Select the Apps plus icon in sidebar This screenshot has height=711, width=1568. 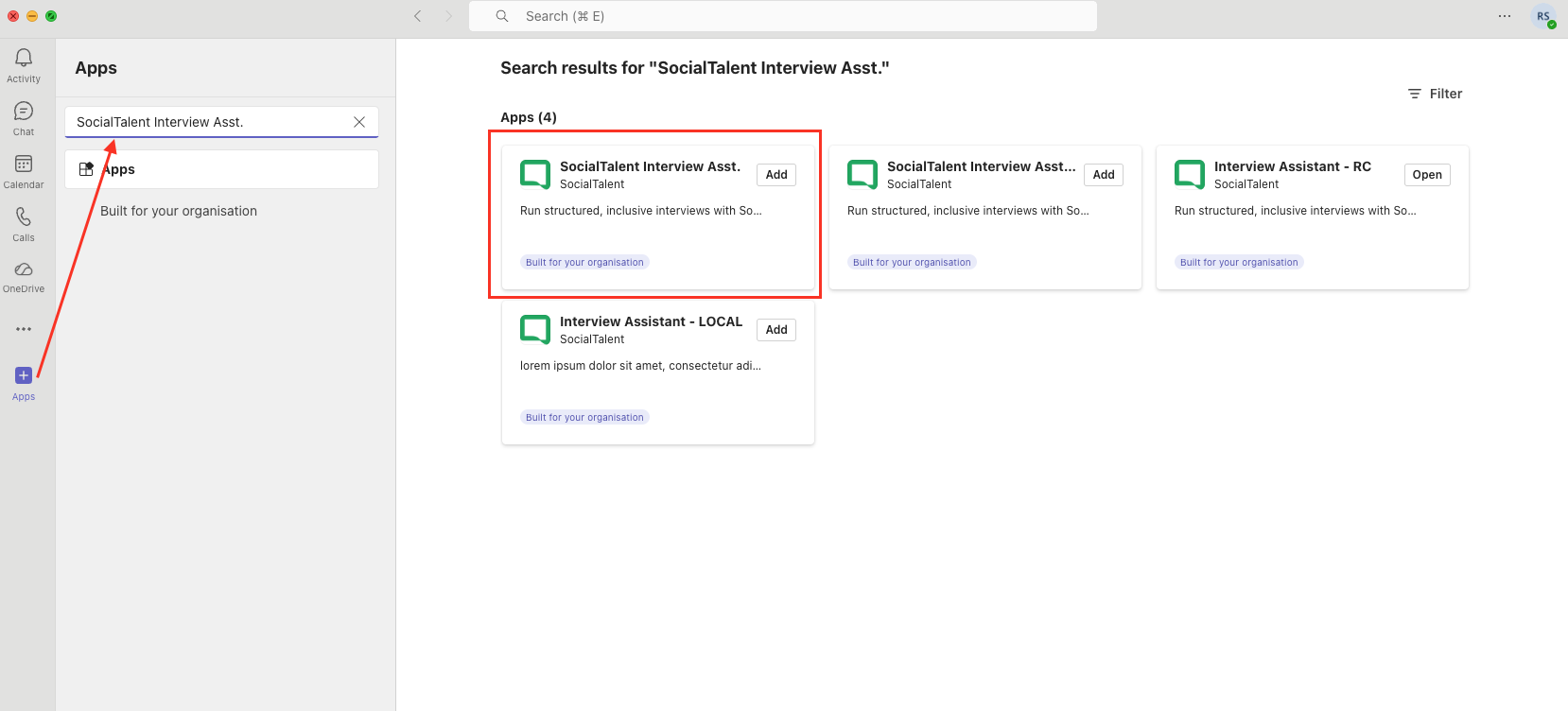click(x=24, y=375)
